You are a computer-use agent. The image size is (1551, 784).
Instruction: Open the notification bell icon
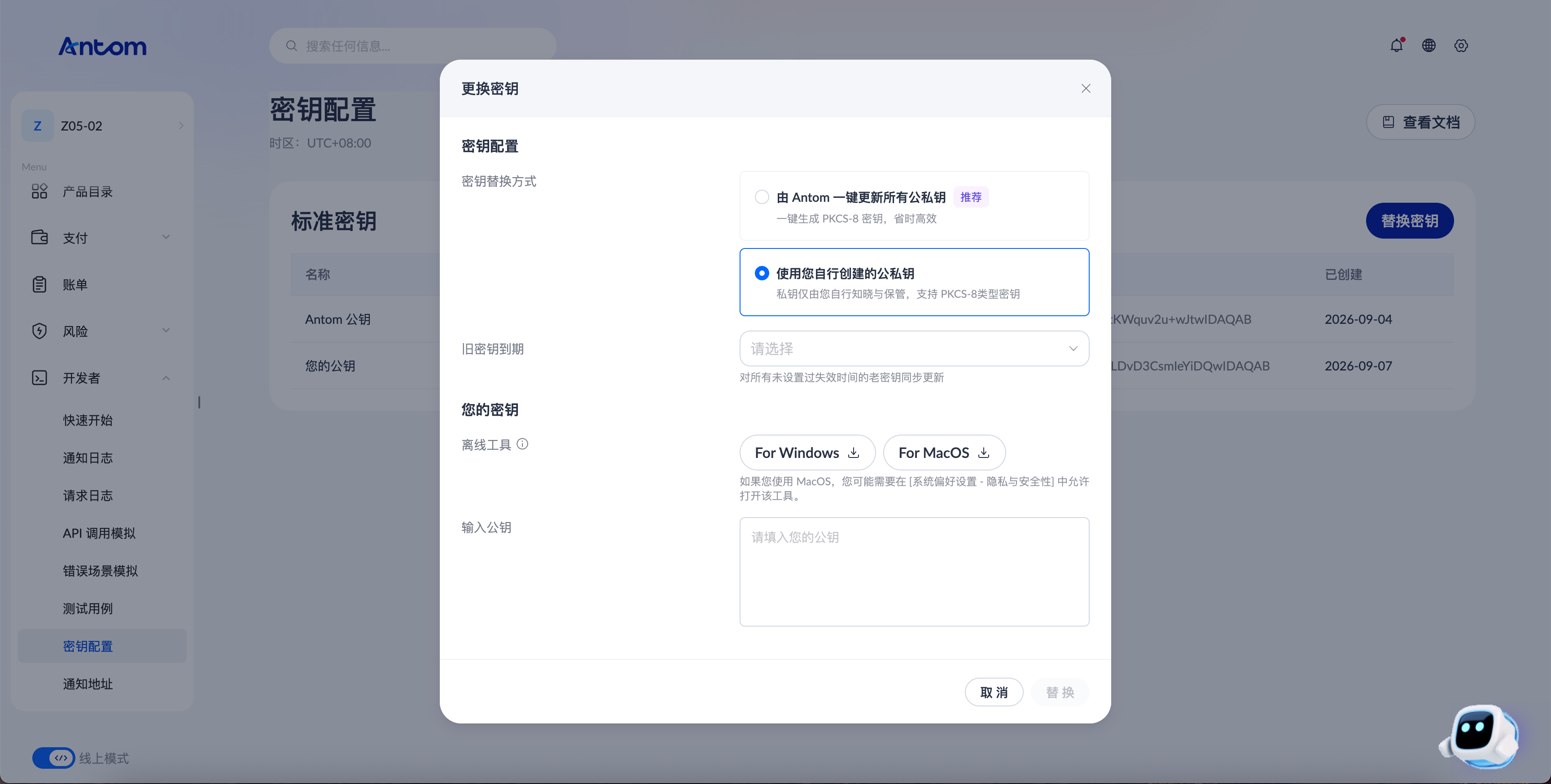(1396, 46)
